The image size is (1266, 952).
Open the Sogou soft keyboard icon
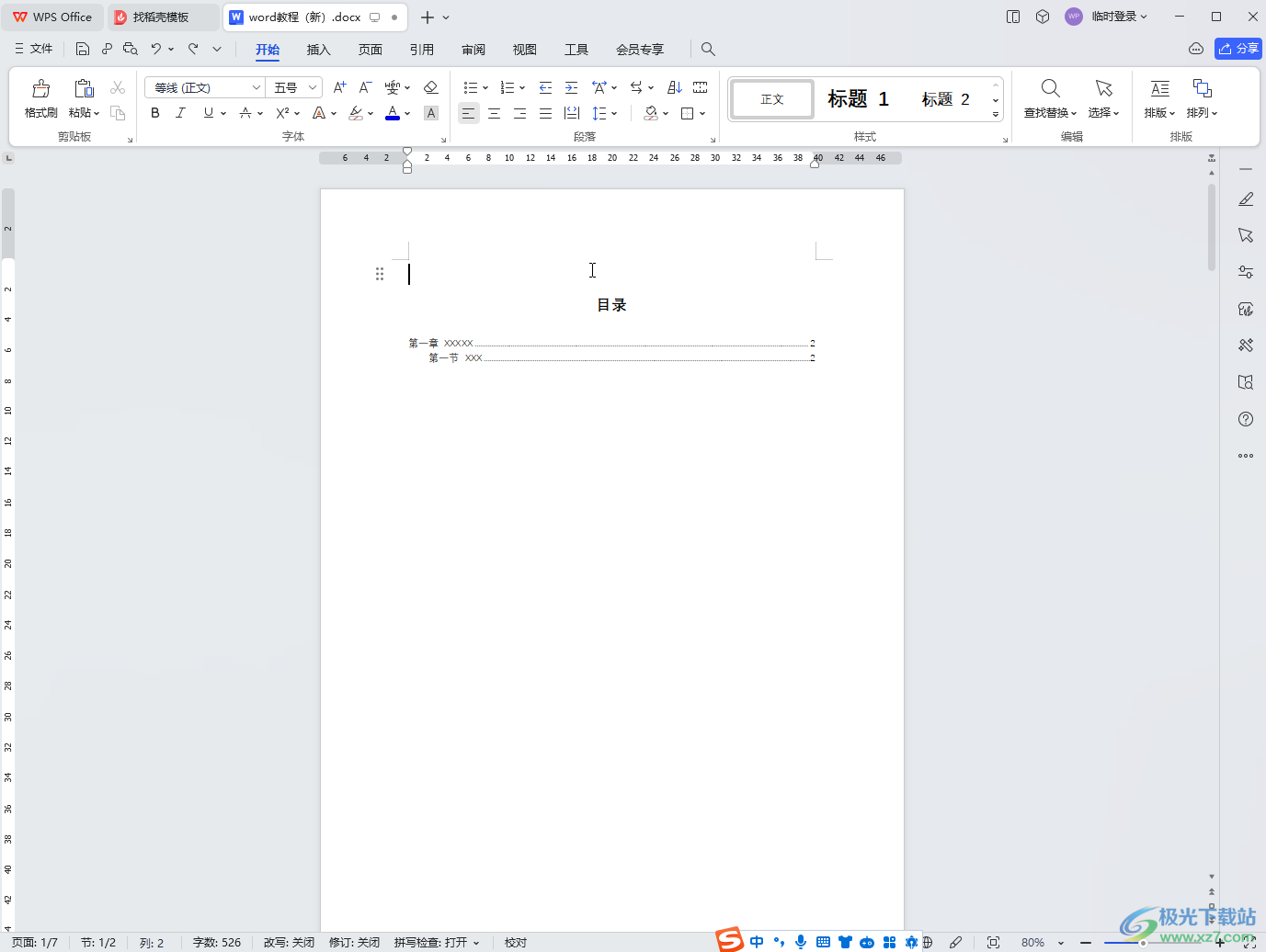(x=823, y=941)
